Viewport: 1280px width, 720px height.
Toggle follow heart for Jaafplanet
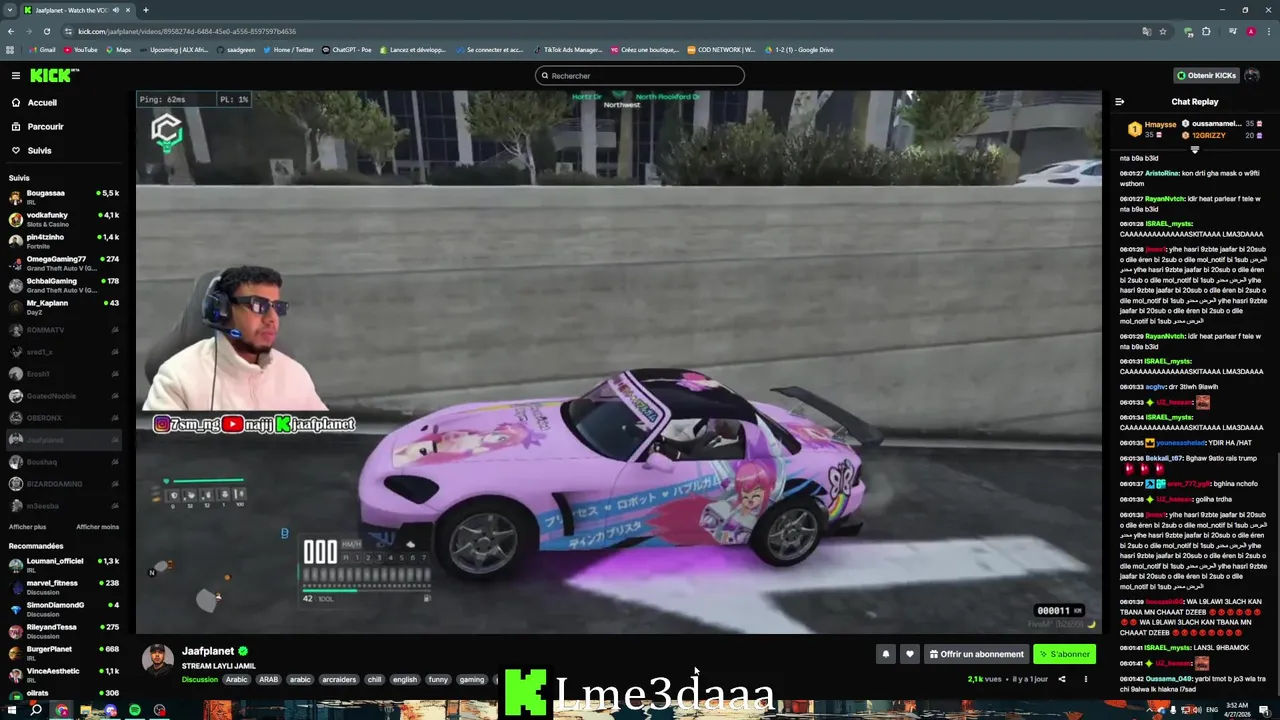click(x=909, y=654)
